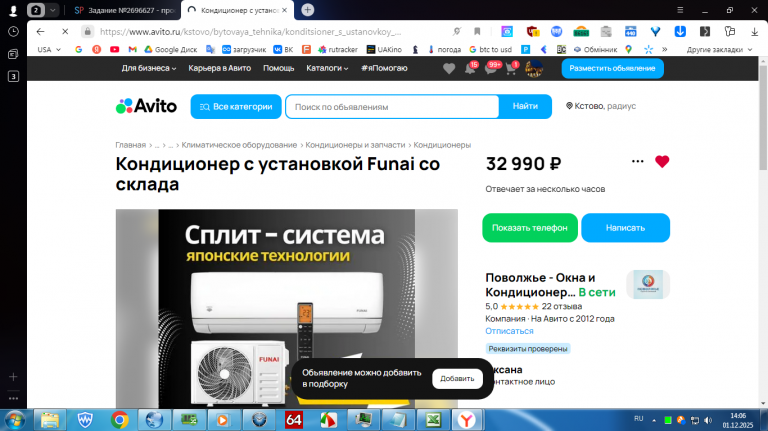Remove listing from favorites red heart
This screenshot has width=768, height=431.
tap(662, 161)
